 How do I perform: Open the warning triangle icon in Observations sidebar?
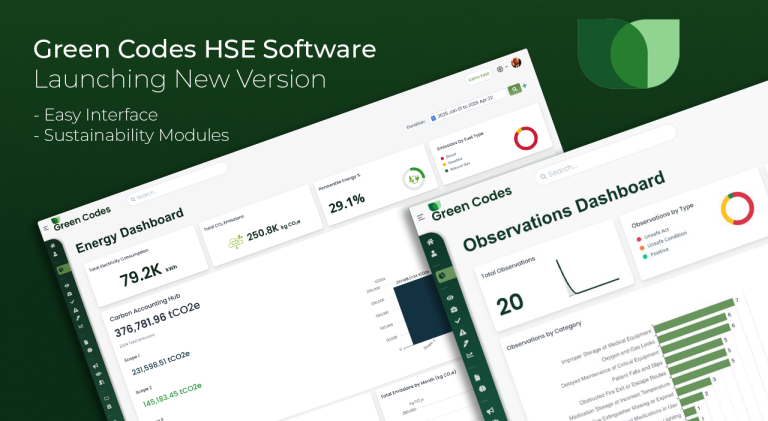coord(462,332)
